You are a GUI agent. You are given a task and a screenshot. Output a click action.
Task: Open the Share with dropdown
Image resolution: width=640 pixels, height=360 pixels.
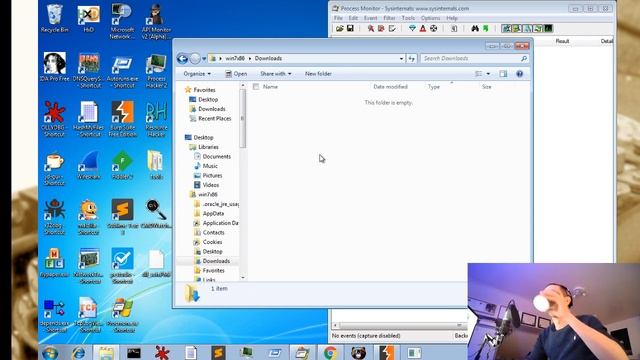tap(276, 74)
